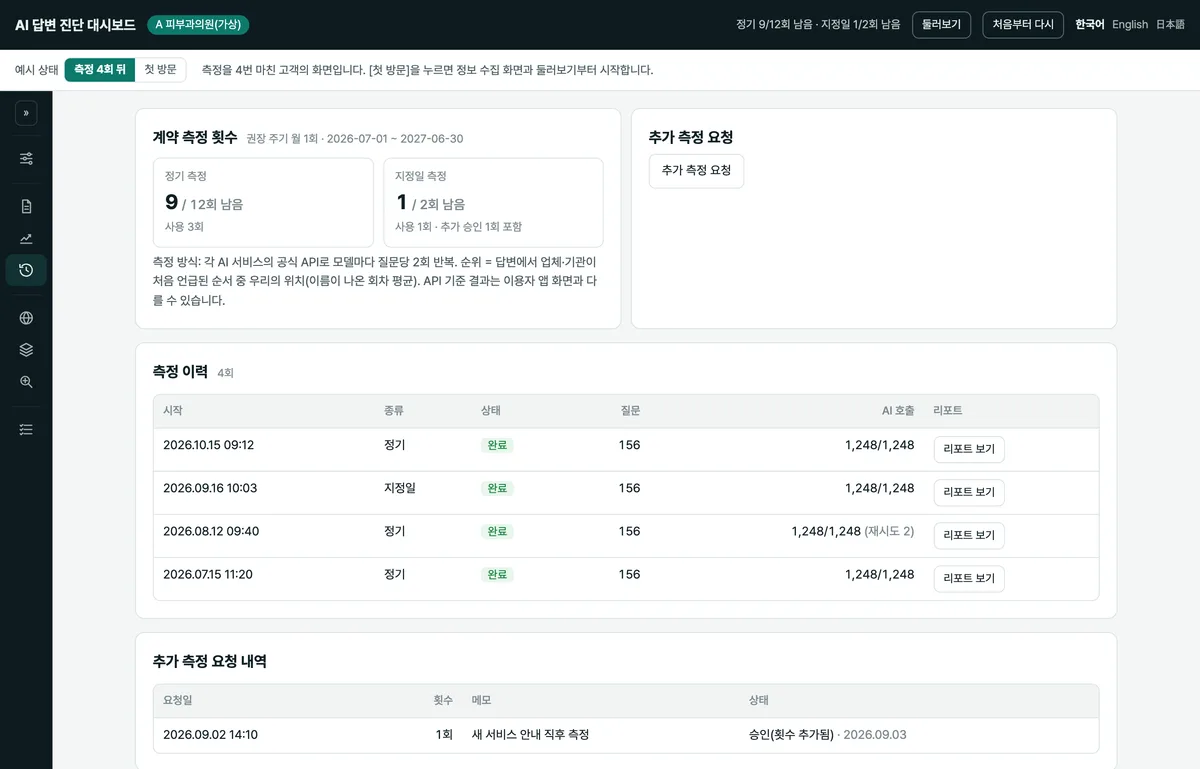Viewport: 1200px width, 769px height.
Task: Click the 2026.07.15 11:20 start time
Action: (208, 574)
